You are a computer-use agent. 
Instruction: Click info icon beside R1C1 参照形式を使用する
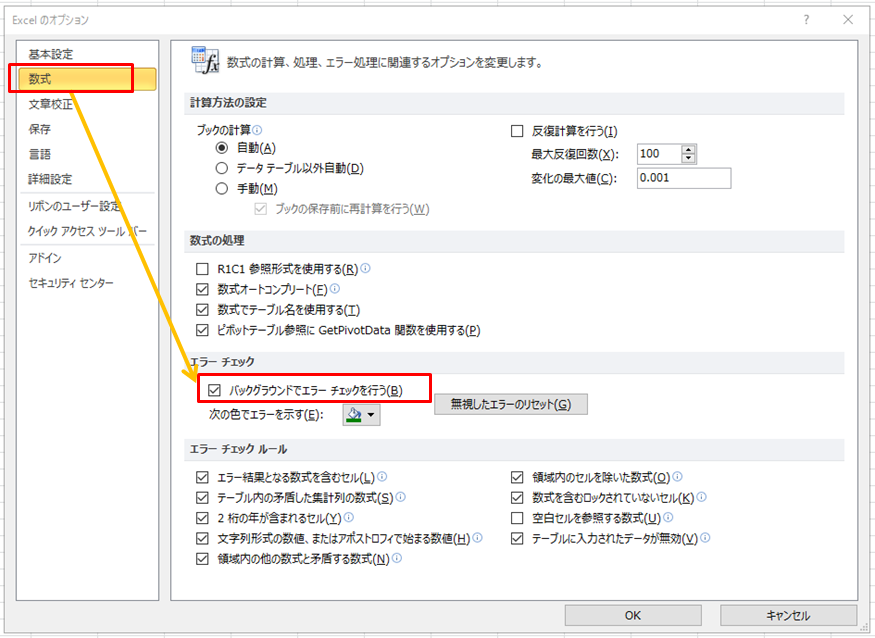pyautogui.click(x=366, y=268)
